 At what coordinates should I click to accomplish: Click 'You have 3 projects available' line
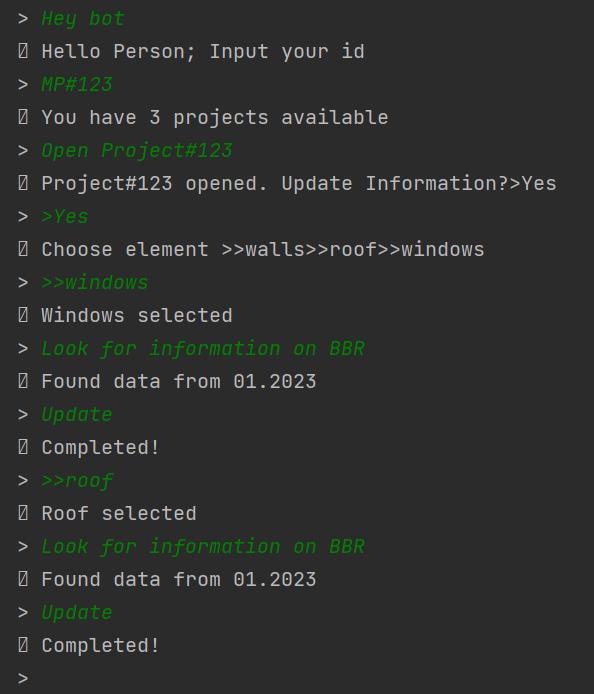215,118
